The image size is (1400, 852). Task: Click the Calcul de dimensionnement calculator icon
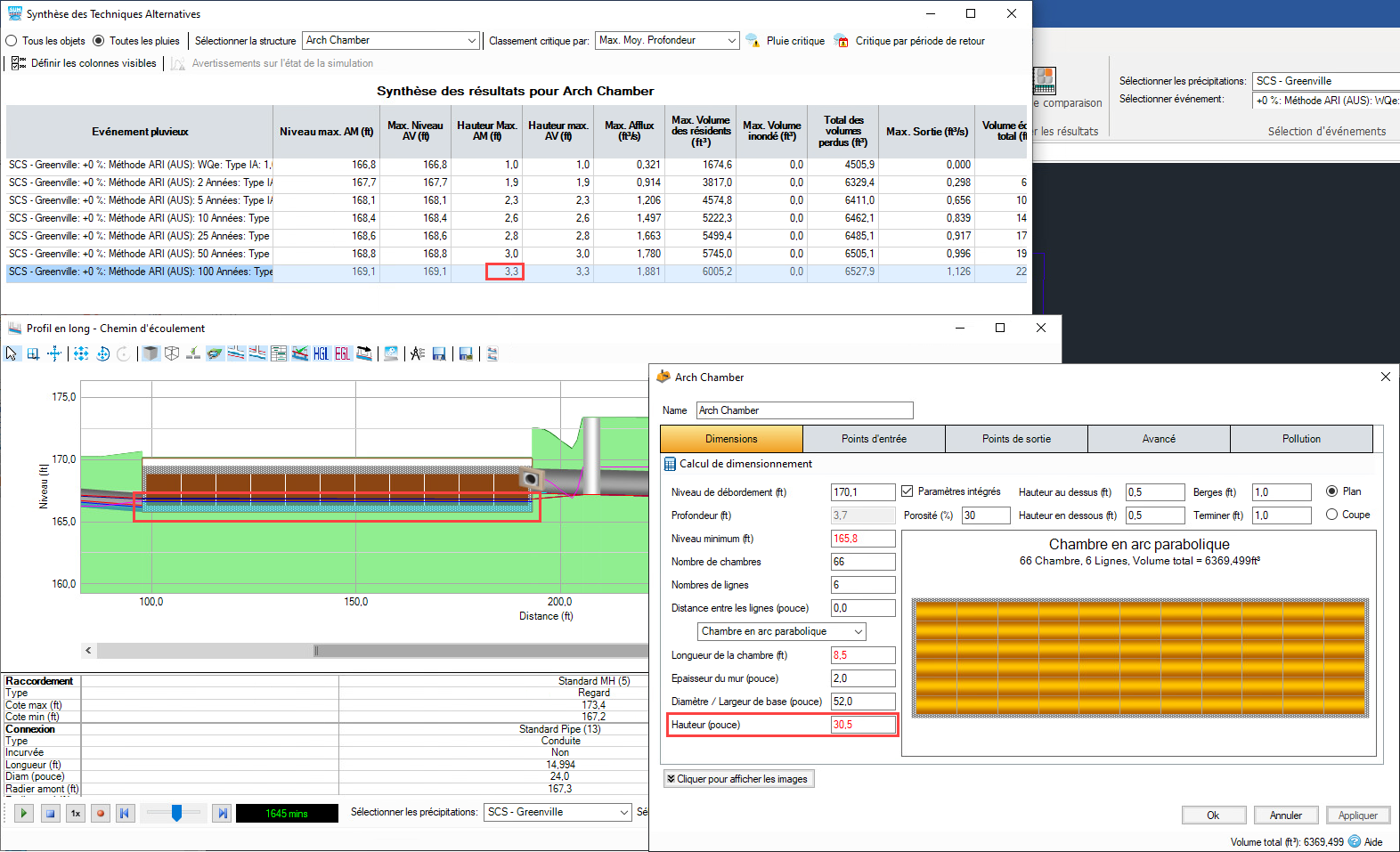[670, 464]
